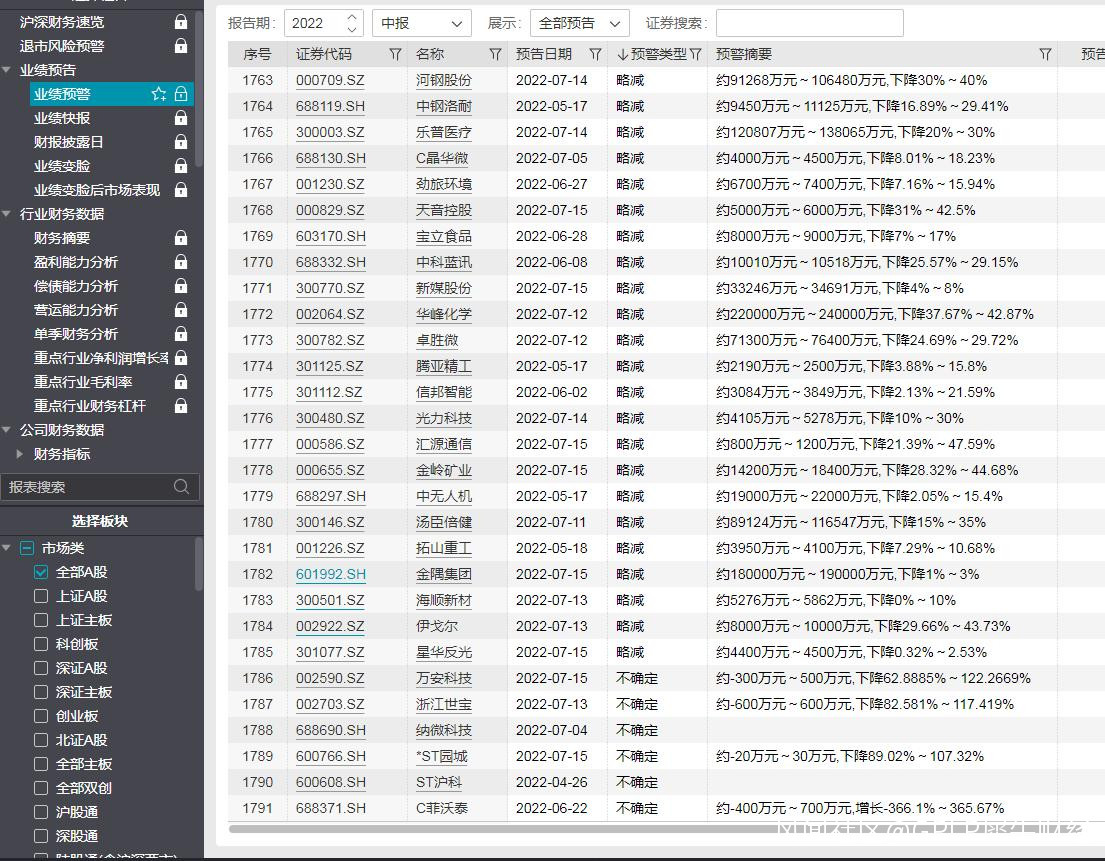Open 业绩快报 in the sidebar
This screenshot has height=861, width=1105.
(62, 118)
